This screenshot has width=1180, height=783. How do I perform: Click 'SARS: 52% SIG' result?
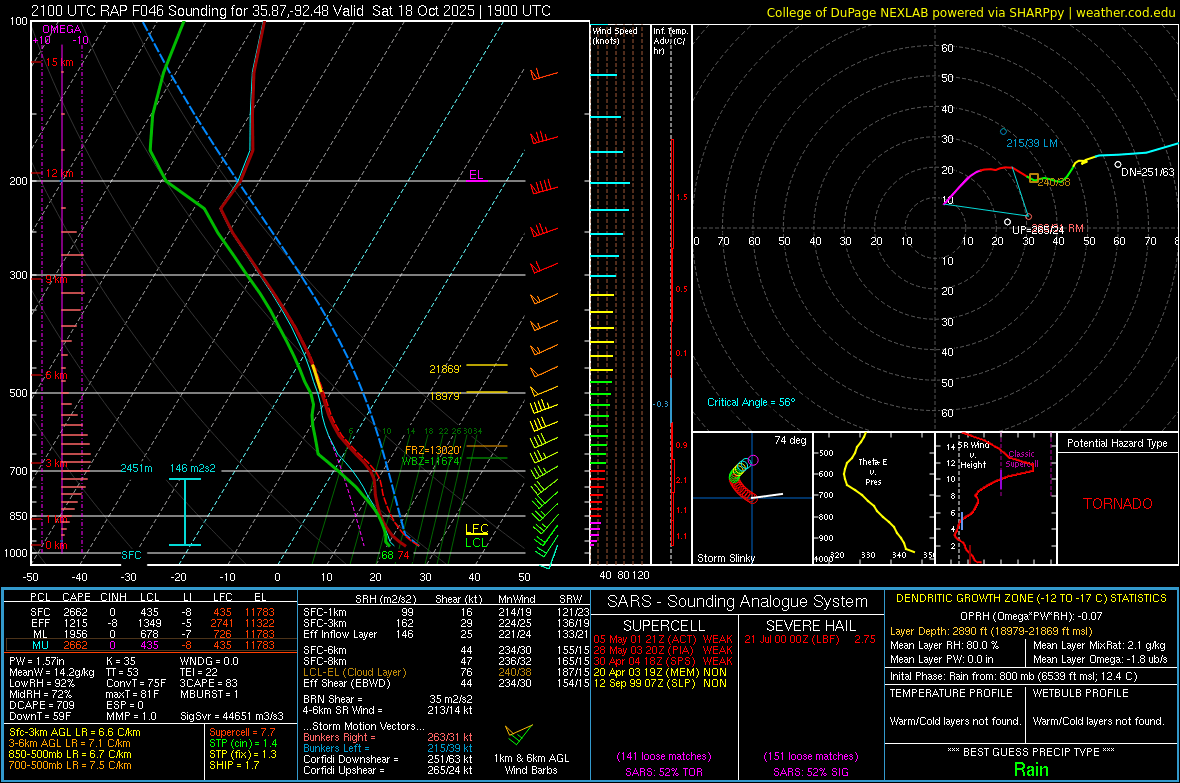pos(810,772)
